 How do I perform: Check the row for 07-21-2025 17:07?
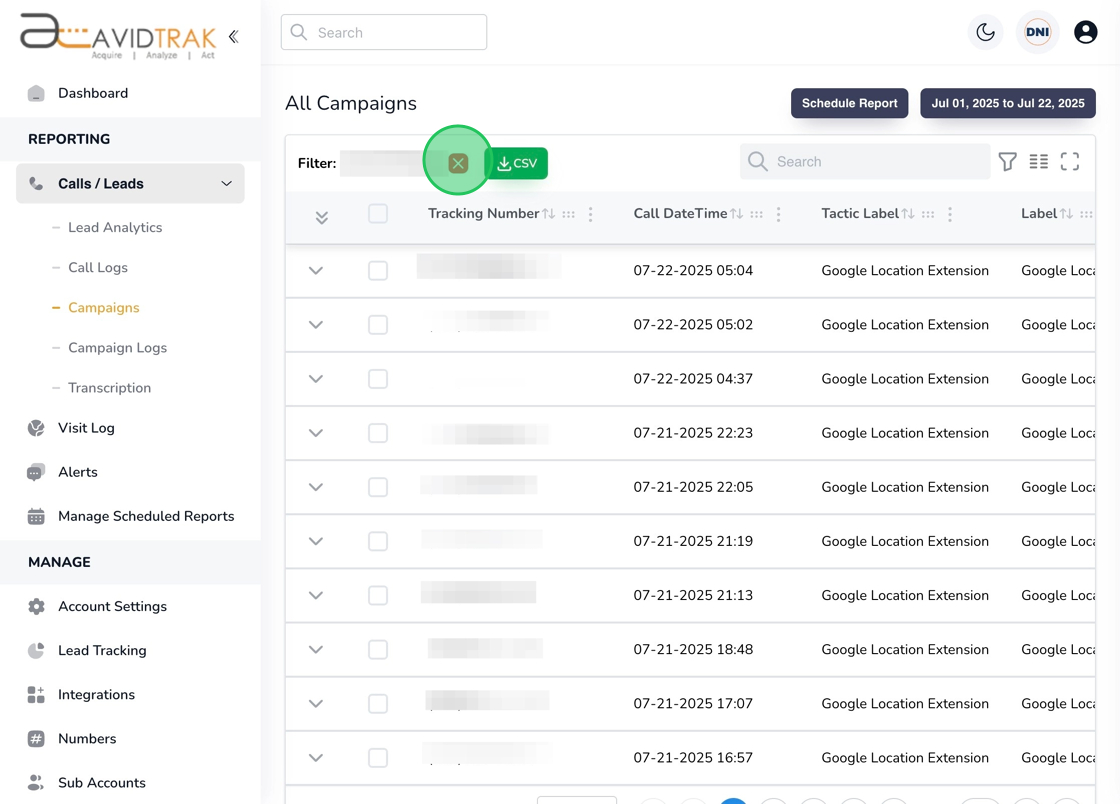pos(378,704)
